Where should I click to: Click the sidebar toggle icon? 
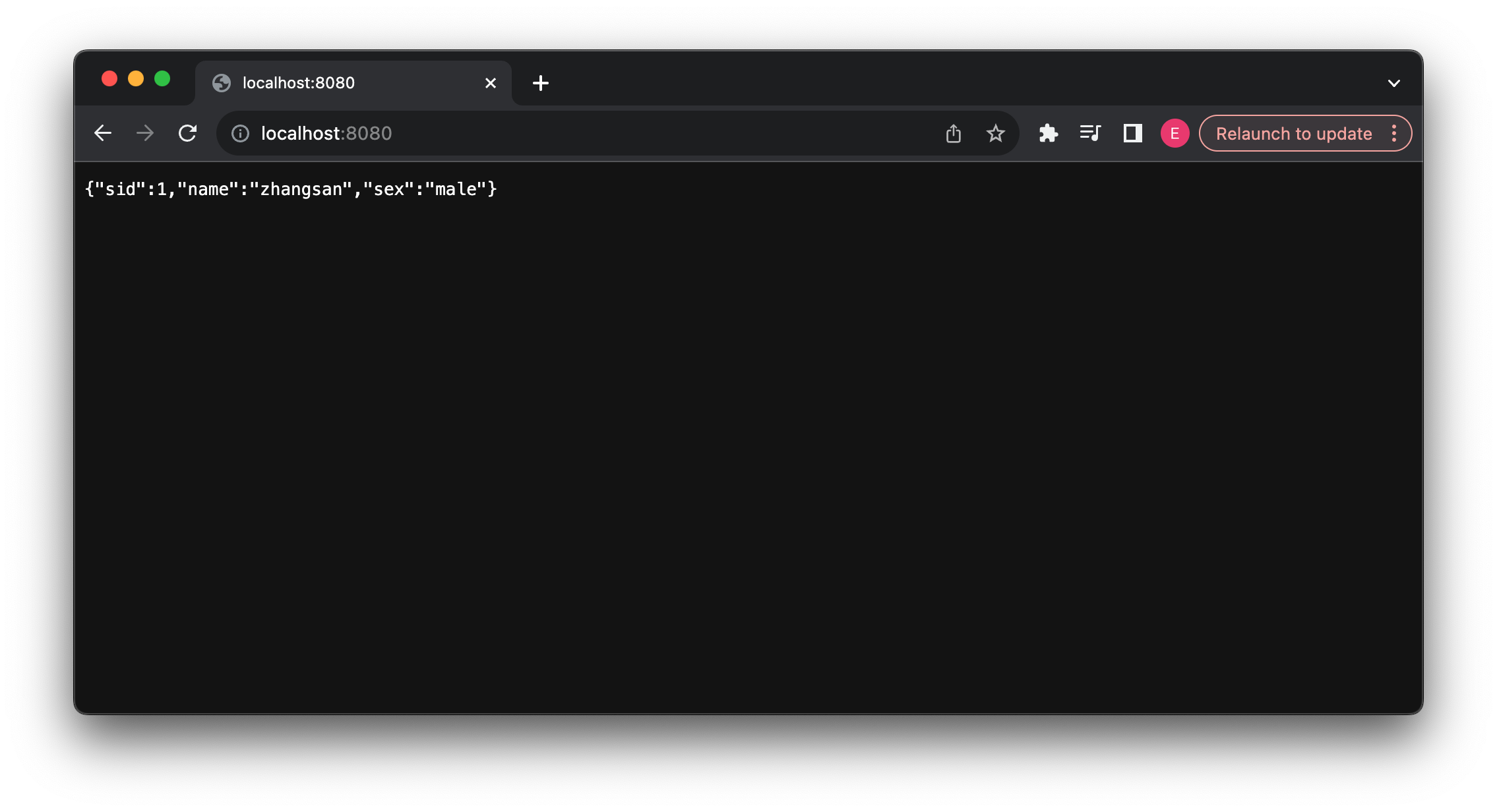[1130, 134]
